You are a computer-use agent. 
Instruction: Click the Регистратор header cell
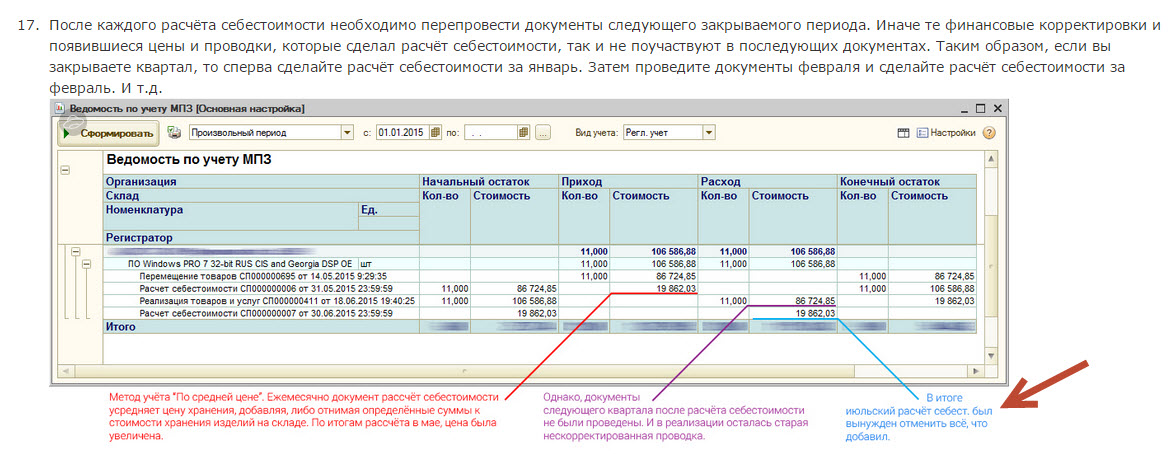pos(261,238)
